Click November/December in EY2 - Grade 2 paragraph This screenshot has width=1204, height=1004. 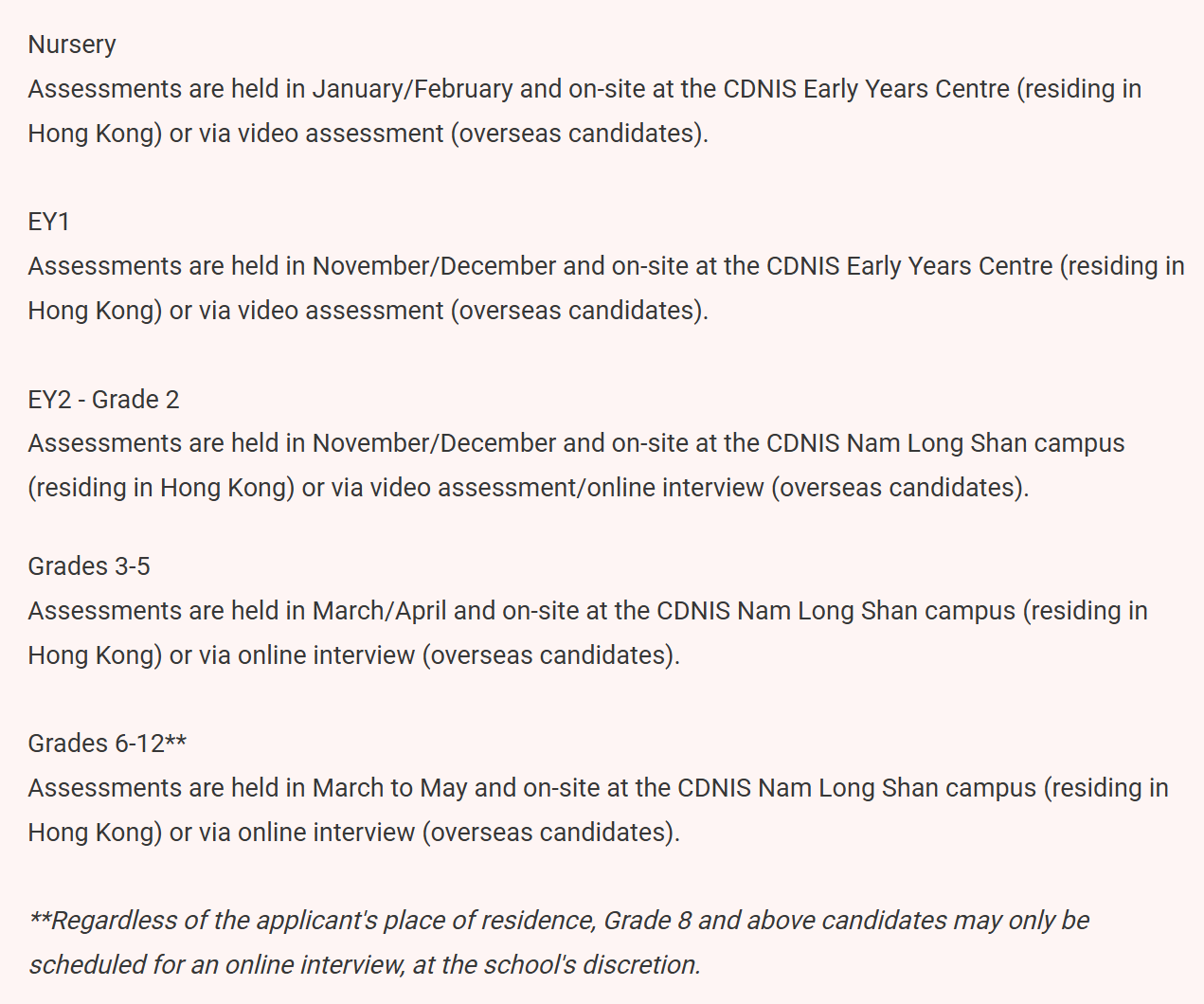(434, 443)
